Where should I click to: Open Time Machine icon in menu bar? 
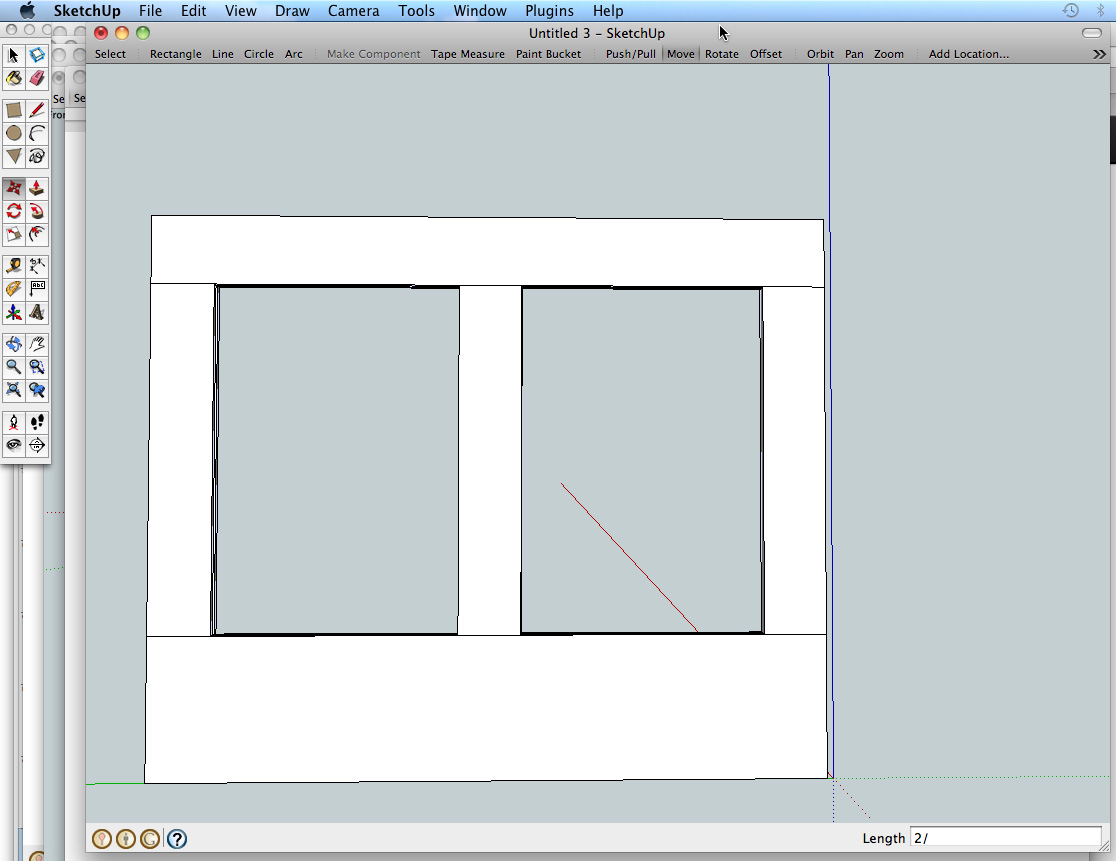click(1071, 11)
